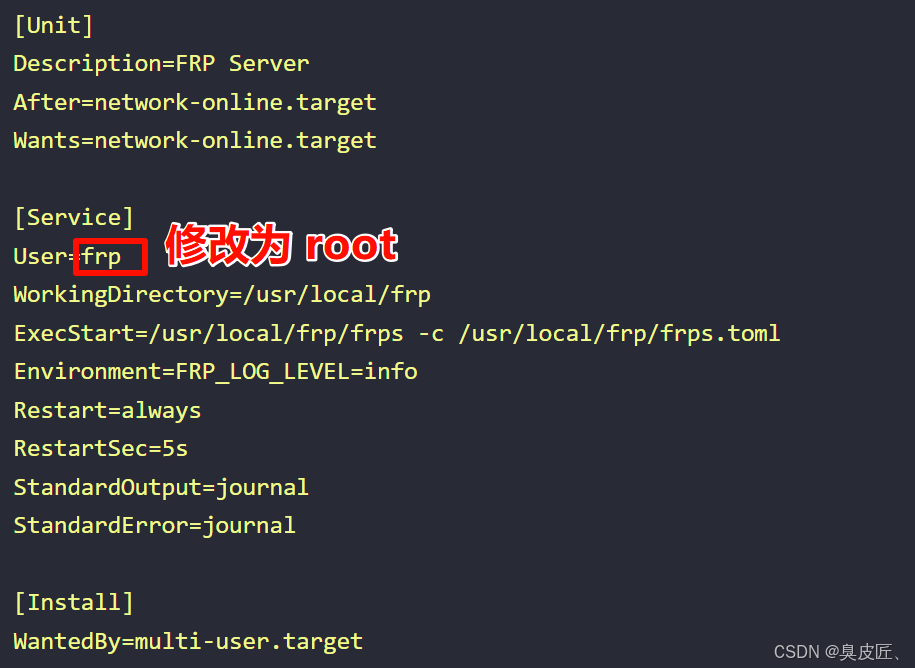The width and height of the screenshot is (915, 668).
Task: Click the RestartSec=5s line
Action: [x=101, y=449]
